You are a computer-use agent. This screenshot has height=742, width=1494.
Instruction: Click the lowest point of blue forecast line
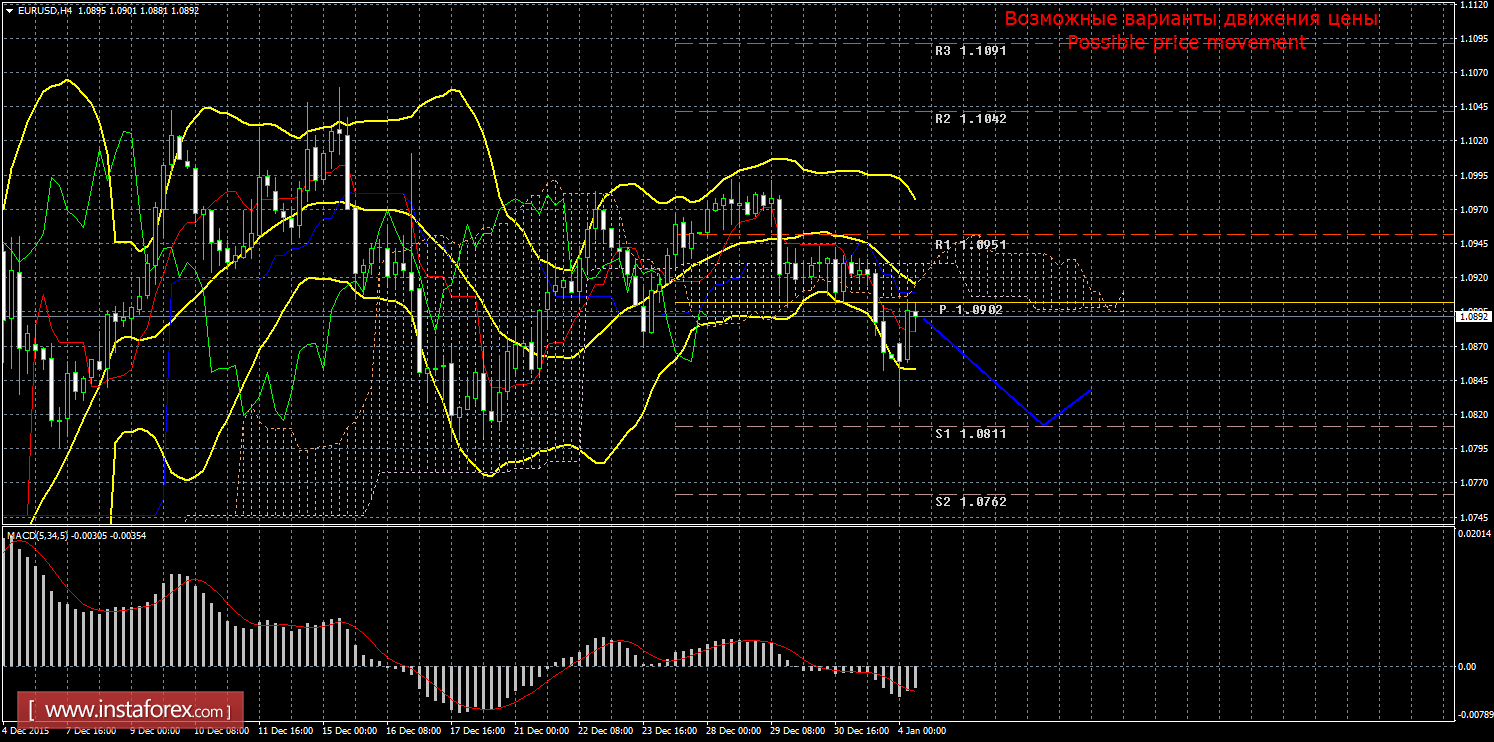coord(1043,425)
